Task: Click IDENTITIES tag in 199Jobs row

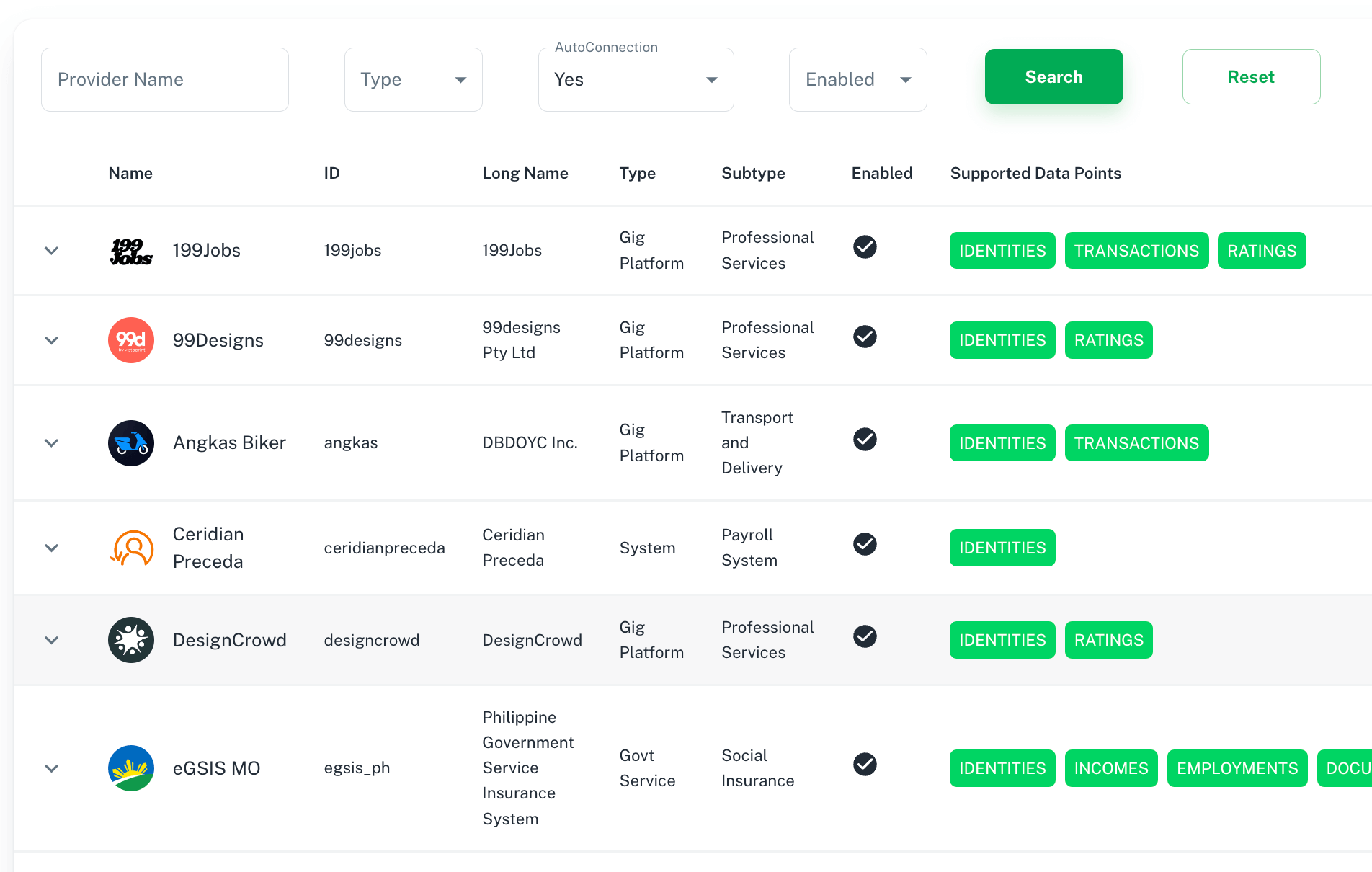Action: pos(1002,251)
